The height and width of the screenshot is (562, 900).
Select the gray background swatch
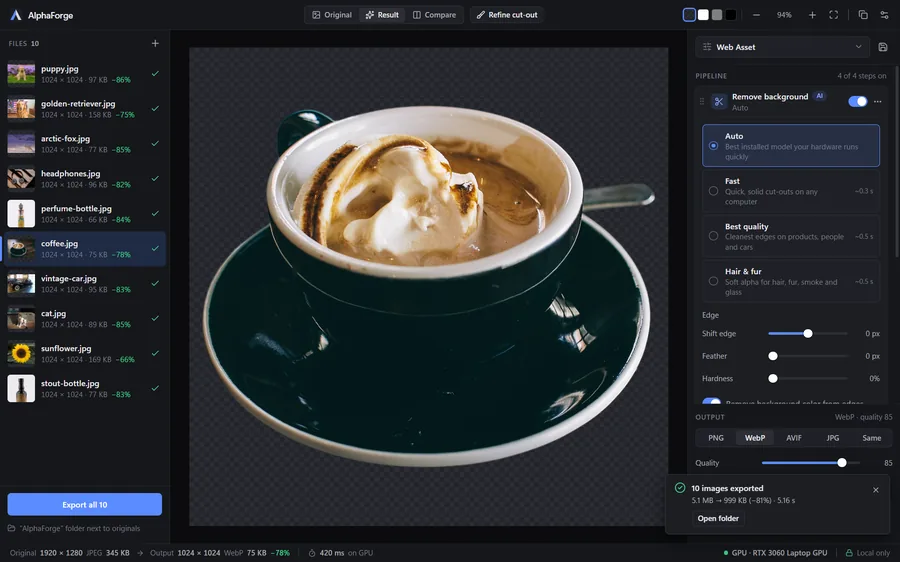717,15
